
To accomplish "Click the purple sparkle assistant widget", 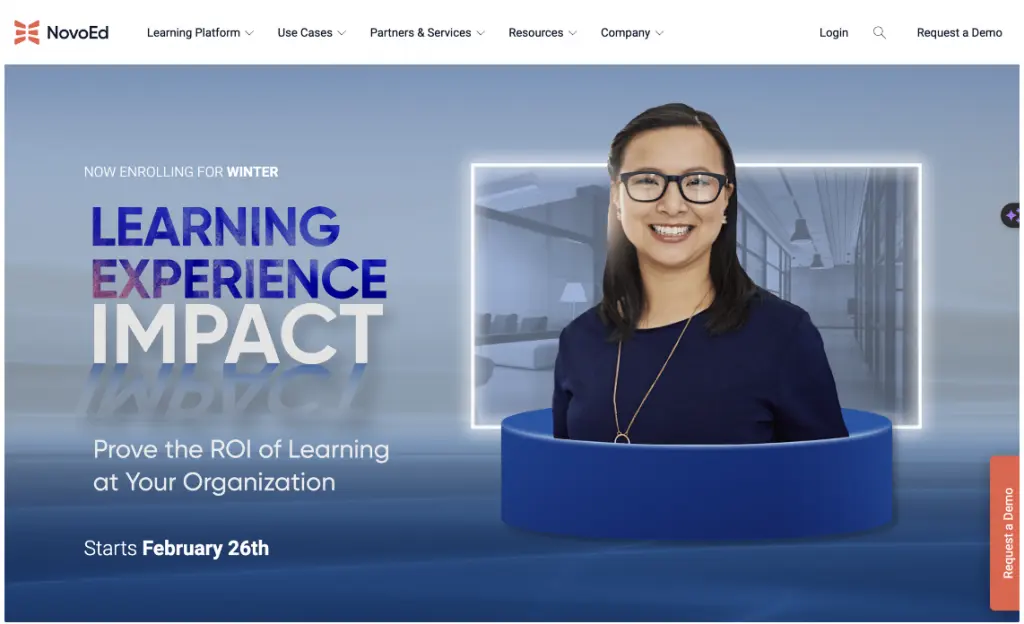I will point(1012,215).
